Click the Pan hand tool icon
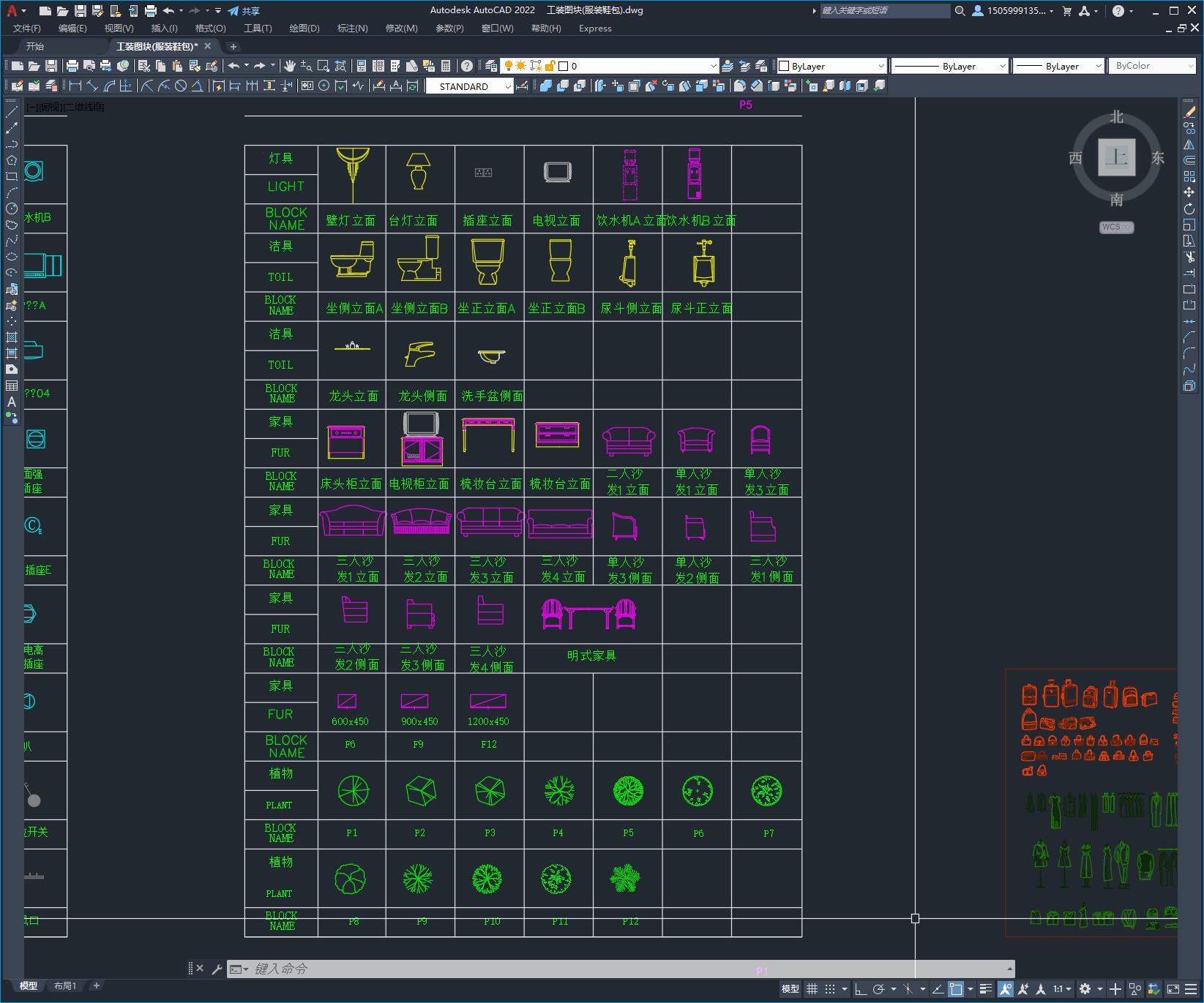Viewport: 1204px width, 1003px height. point(290,66)
